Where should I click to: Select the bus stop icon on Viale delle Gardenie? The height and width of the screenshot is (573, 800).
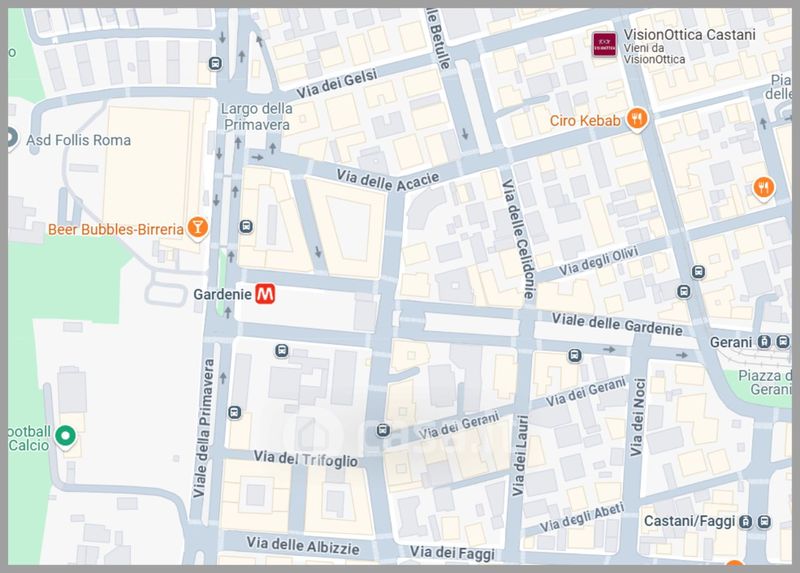(x=574, y=356)
